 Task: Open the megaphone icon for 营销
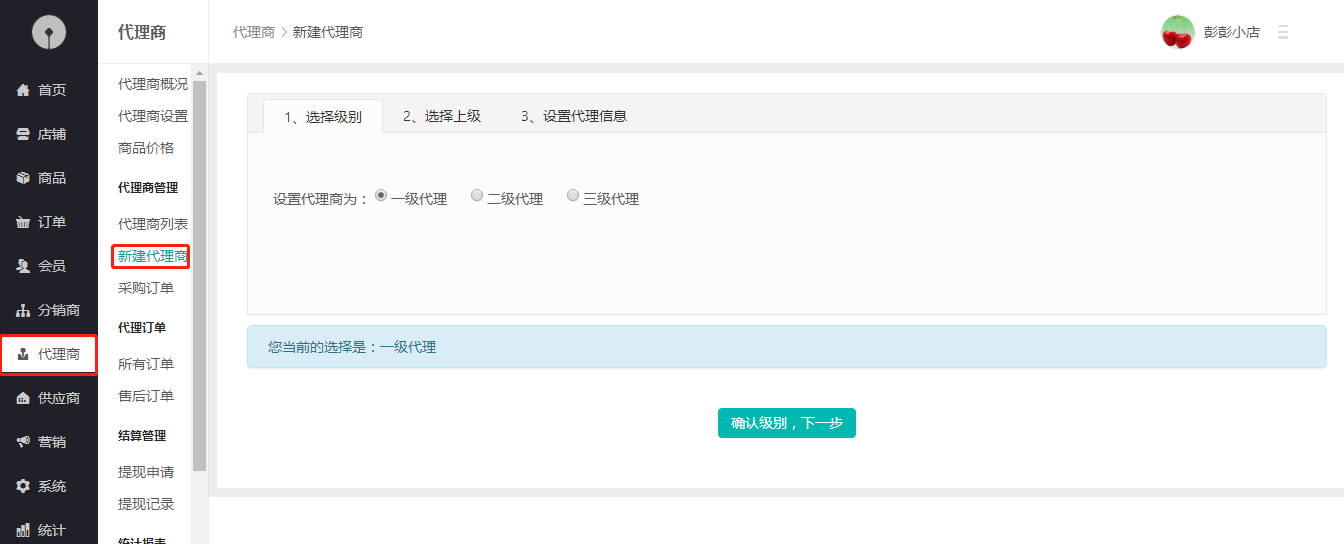(23, 442)
